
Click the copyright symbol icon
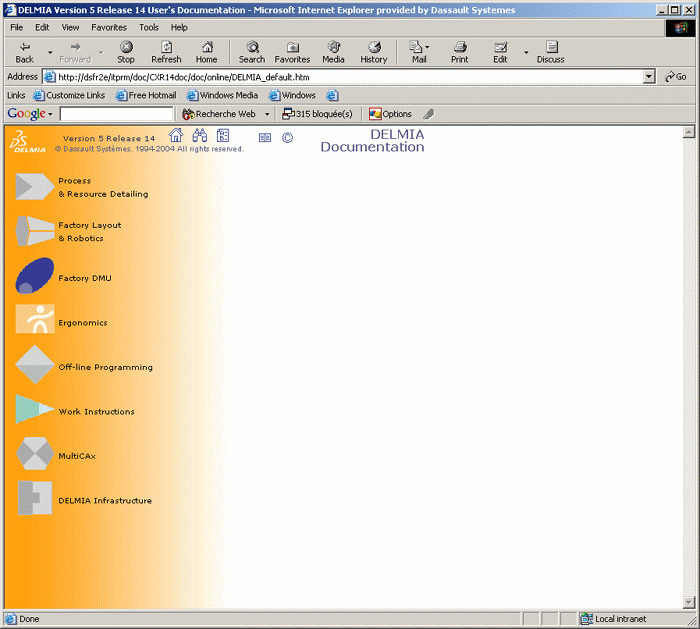288,137
